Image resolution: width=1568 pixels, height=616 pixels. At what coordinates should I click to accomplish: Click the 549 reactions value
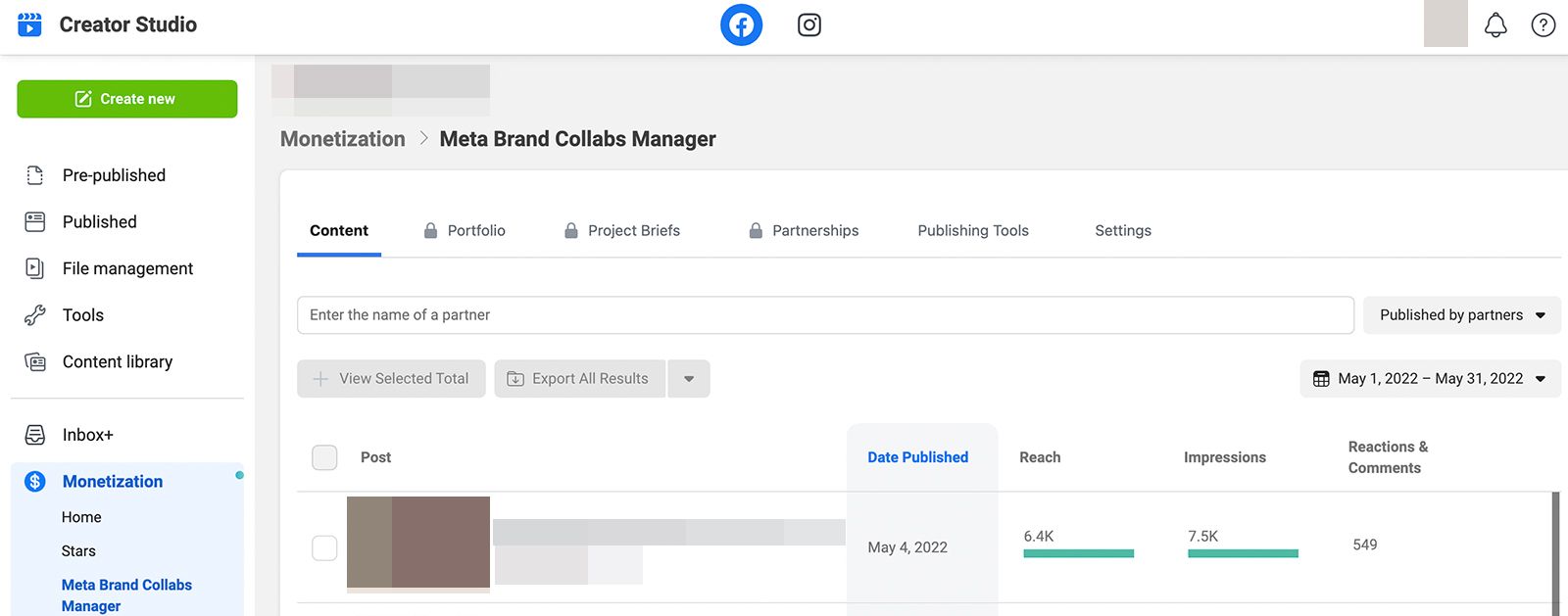click(1365, 545)
